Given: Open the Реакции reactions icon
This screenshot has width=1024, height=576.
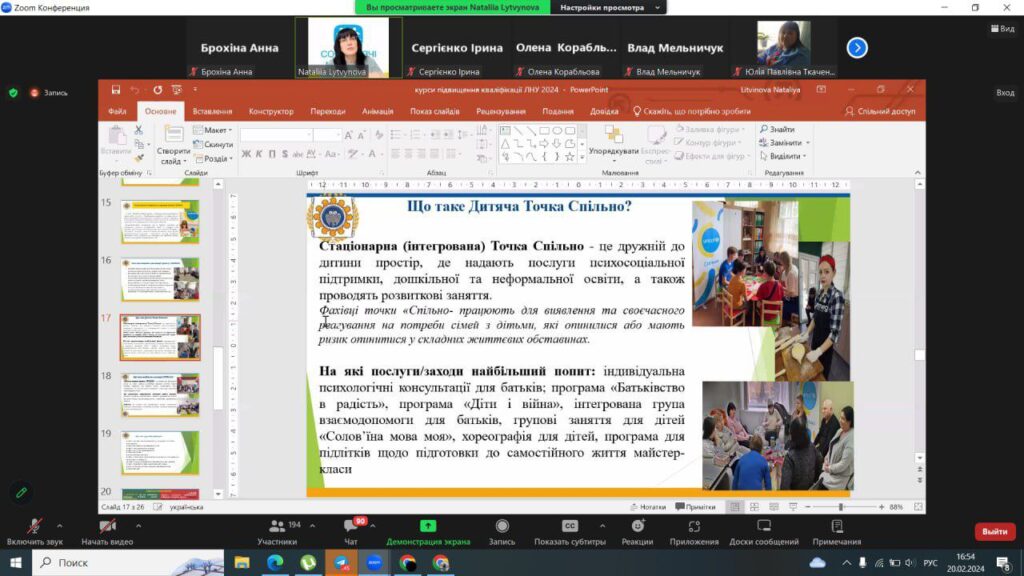Looking at the screenshot, I should tap(637, 527).
